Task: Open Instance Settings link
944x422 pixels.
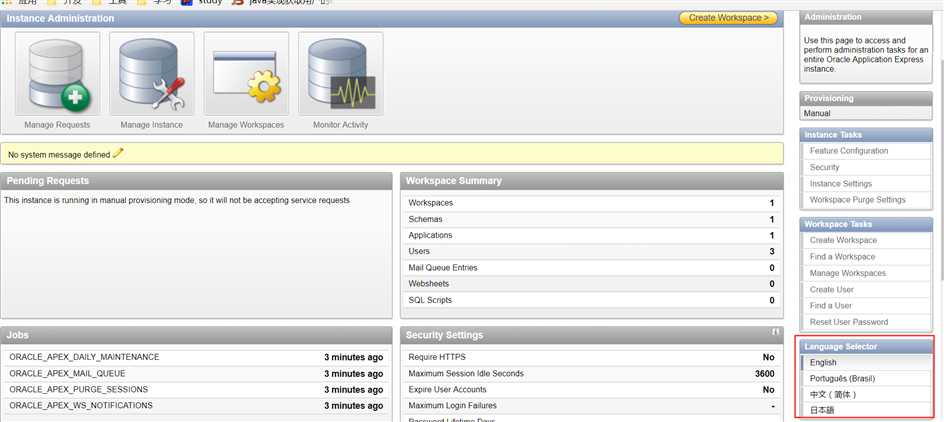Action: pos(840,184)
